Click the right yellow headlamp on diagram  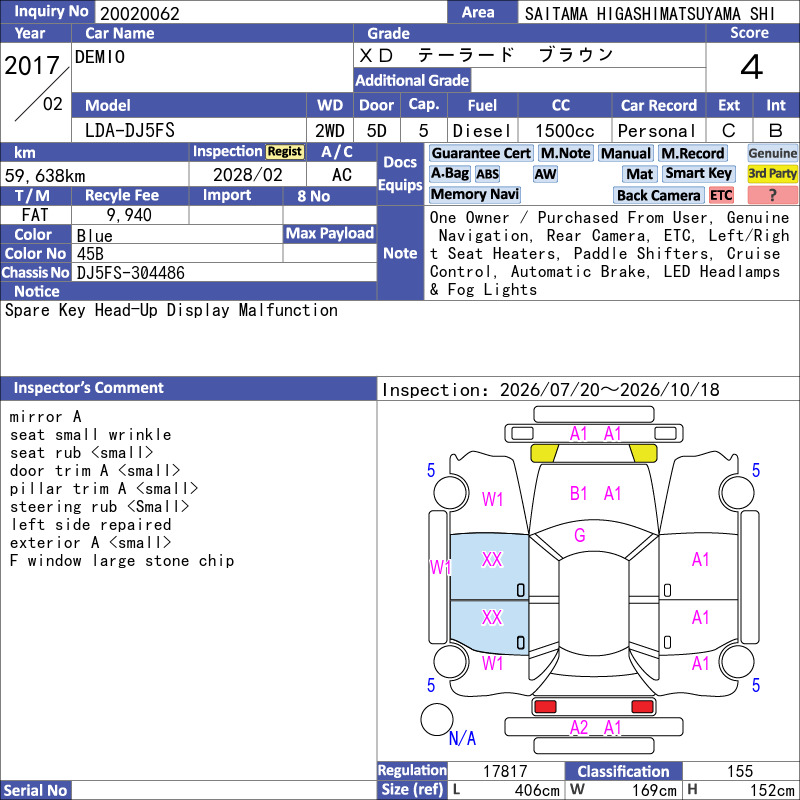click(643, 453)
